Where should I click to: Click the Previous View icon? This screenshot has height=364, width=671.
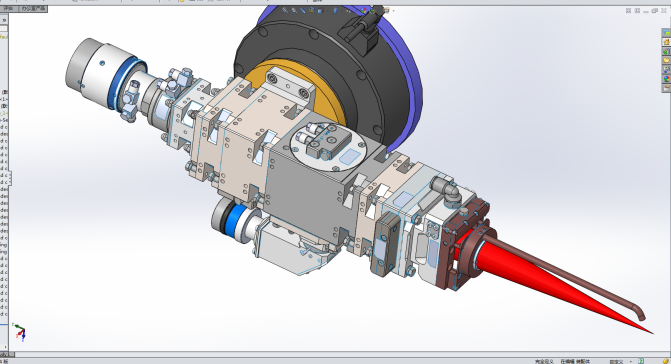[x=303, y=10]
